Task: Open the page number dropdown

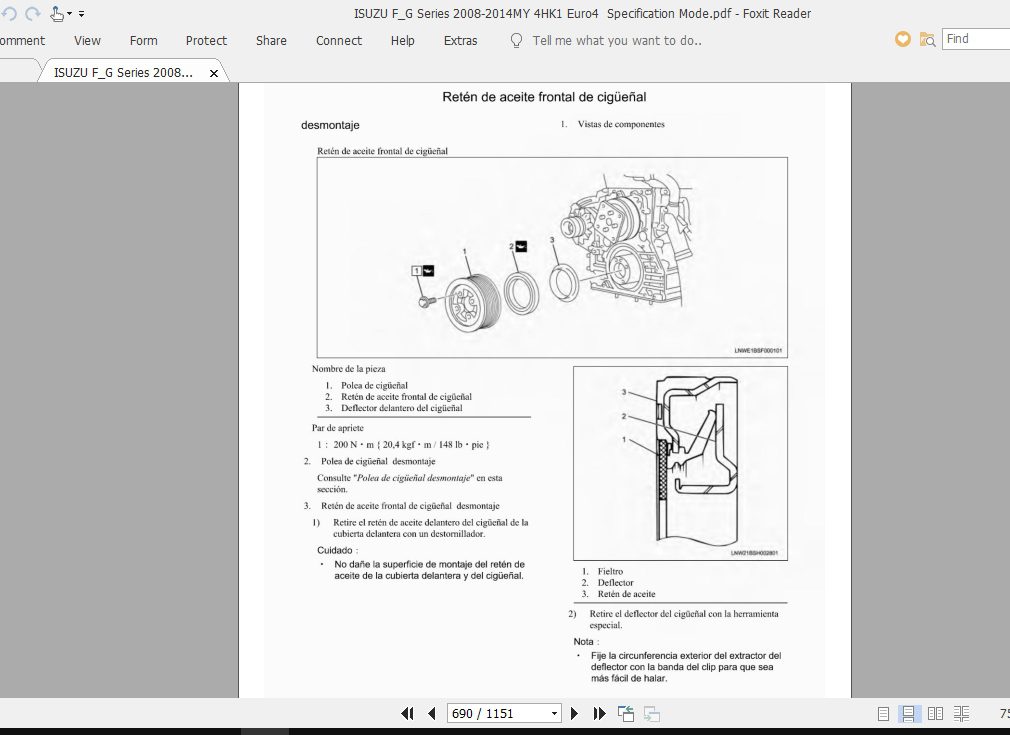Action: click(x=555, y=713)
